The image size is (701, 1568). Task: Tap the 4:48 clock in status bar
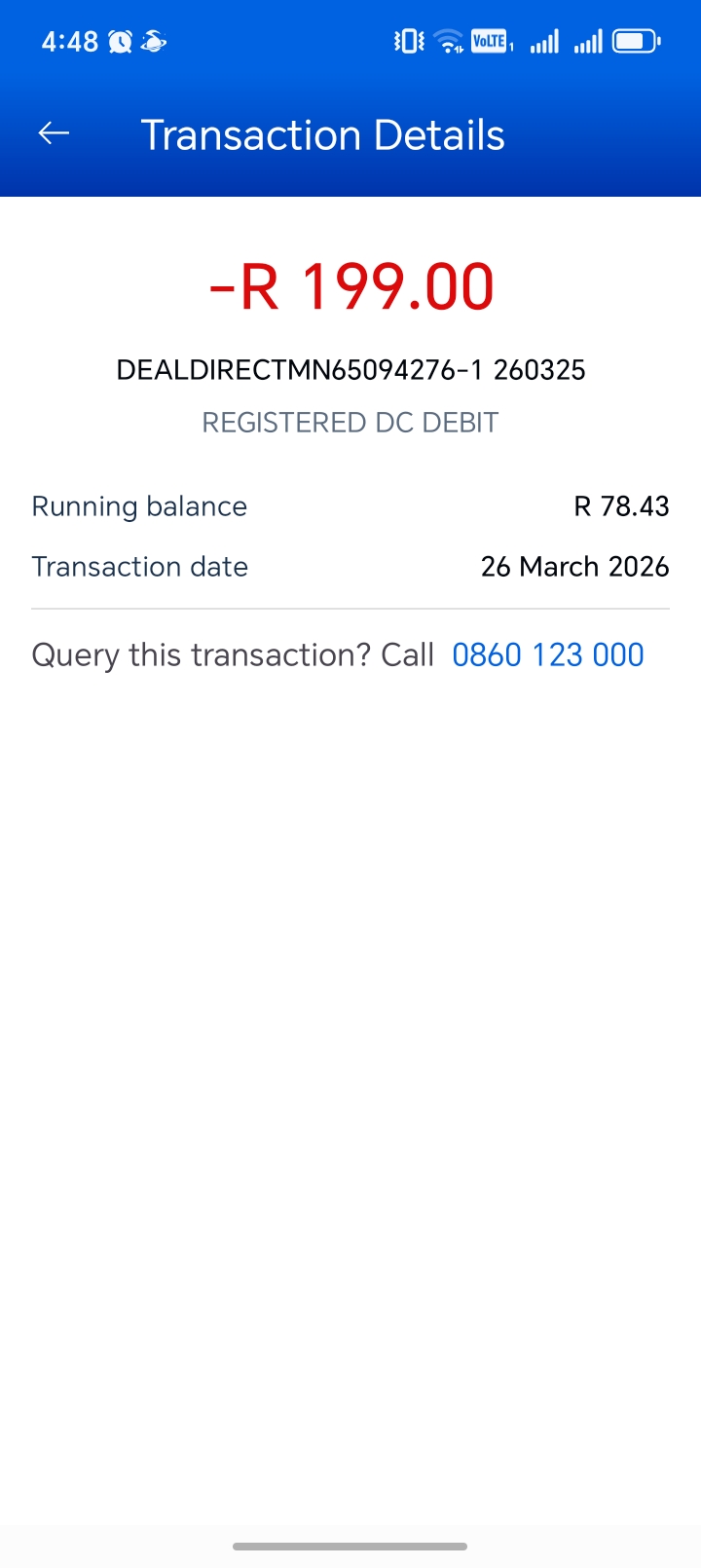point(69,41)
